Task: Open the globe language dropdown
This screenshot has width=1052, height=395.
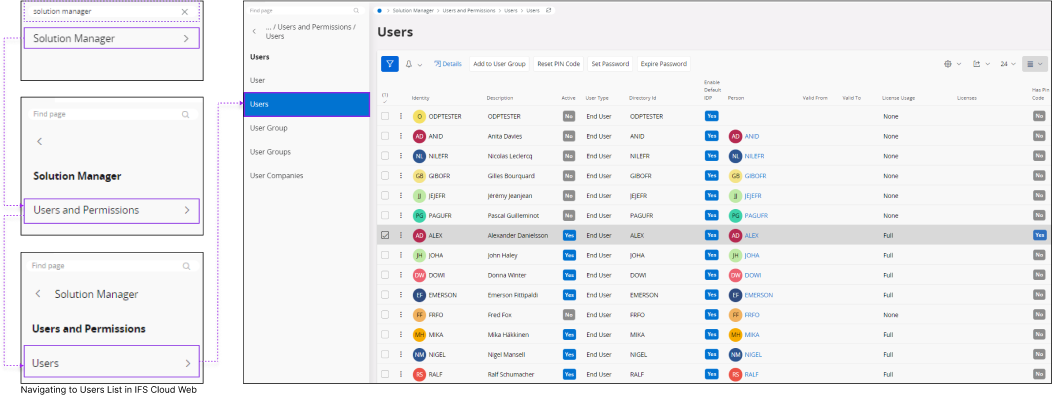Action: coord(953,64)
